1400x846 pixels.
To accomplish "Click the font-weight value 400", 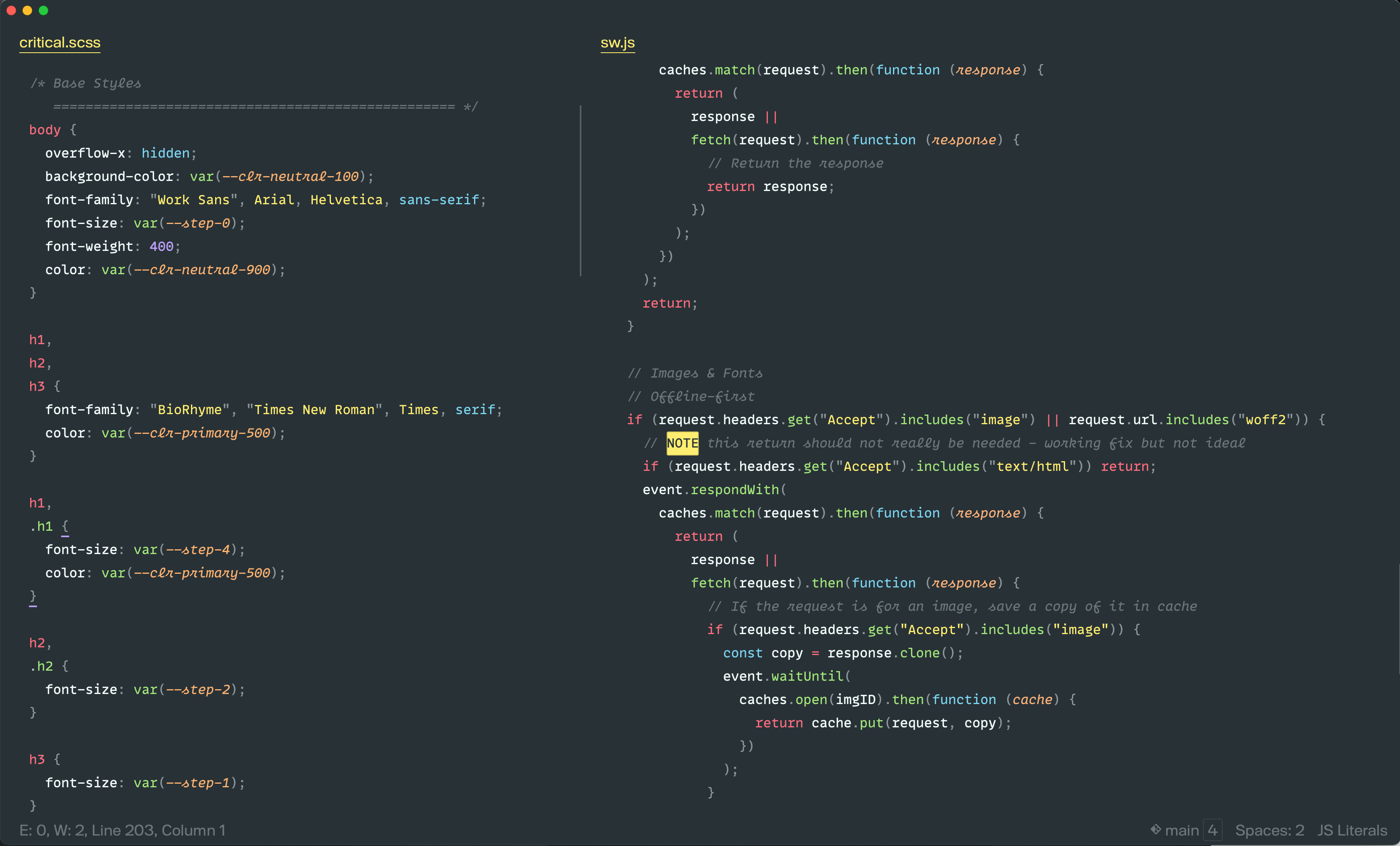I will pos(161,246).
